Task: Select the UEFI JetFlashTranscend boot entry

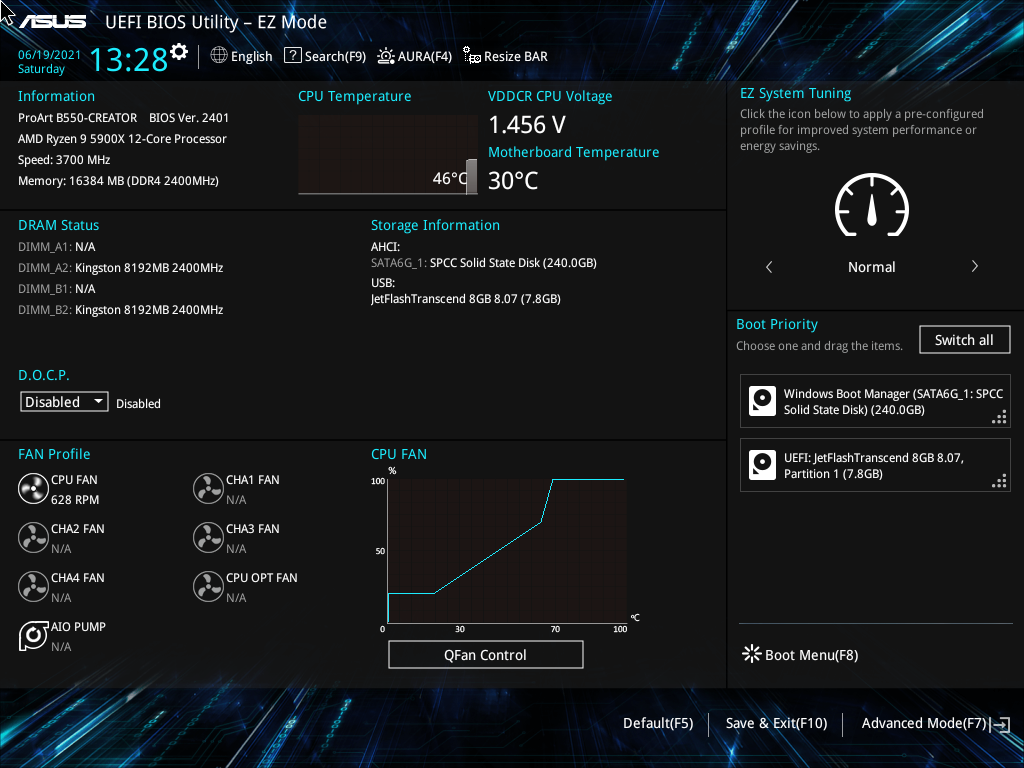Action: [x=875, y=465]
